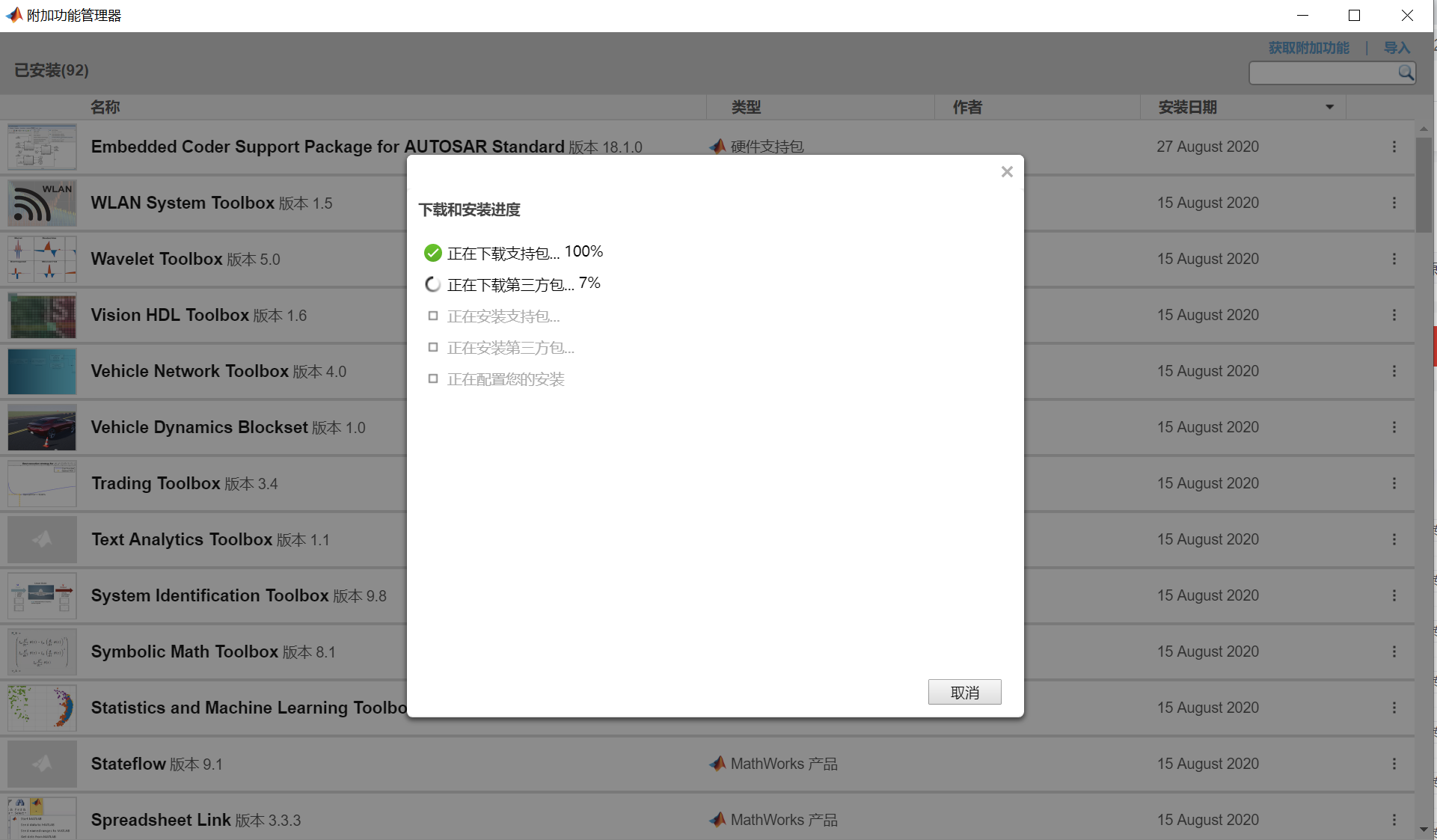The image size is (1437, 840).
Task: Click the Vehicle Dynamics Blockset thumbnail icon
Action: point(41,427)
